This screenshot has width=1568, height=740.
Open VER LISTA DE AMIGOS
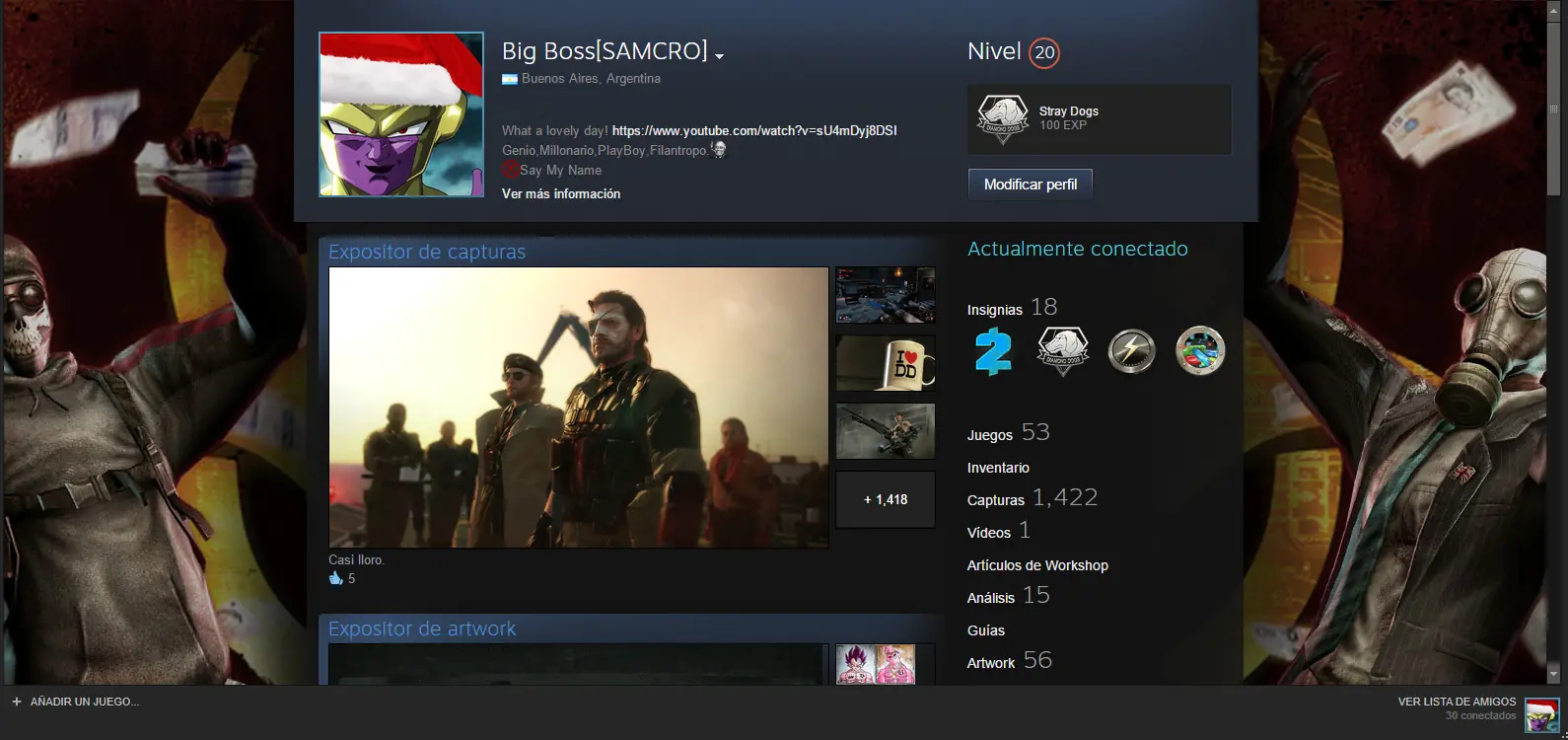1457,702
